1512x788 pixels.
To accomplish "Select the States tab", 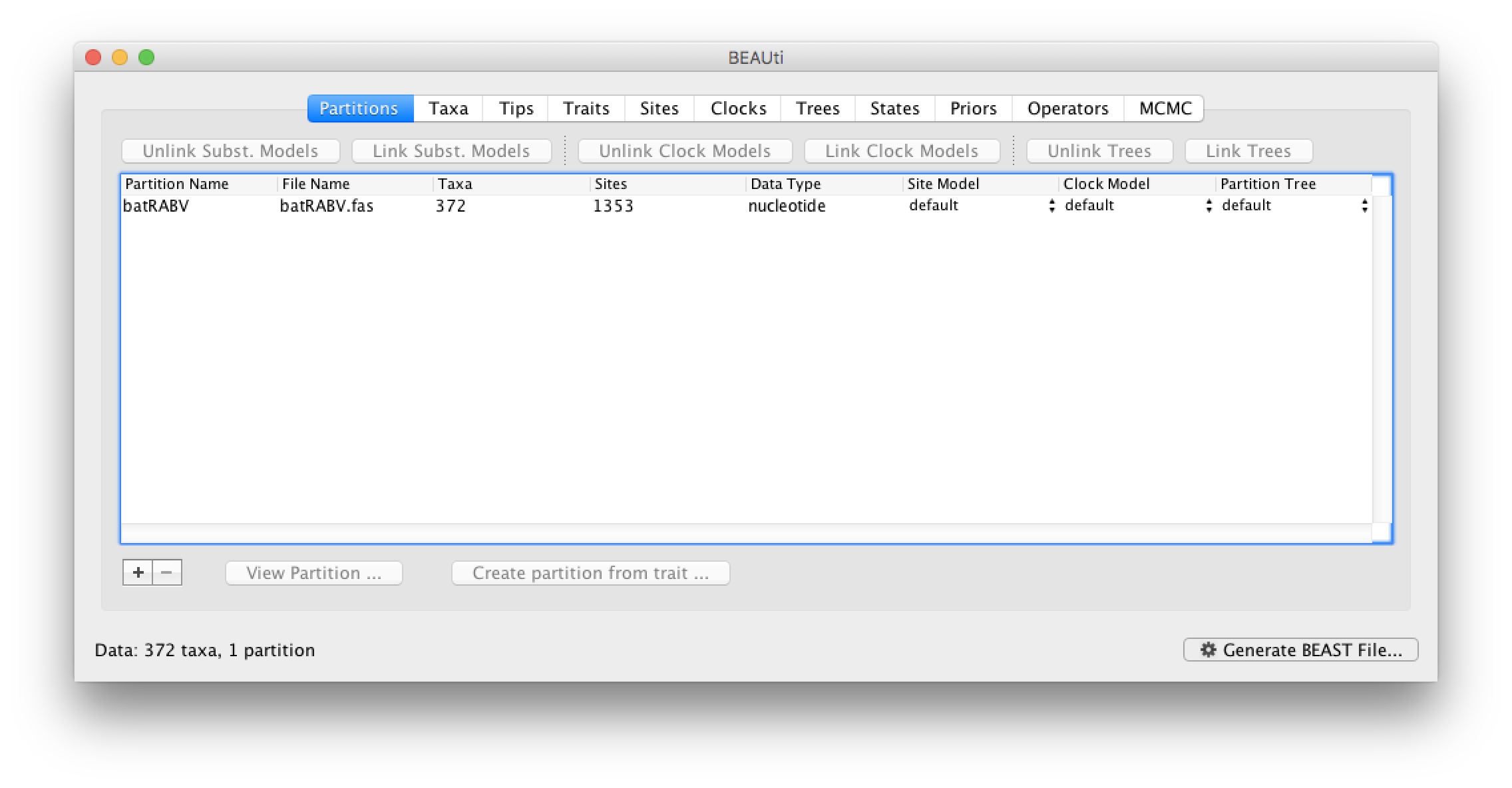I will coord(895,108).
